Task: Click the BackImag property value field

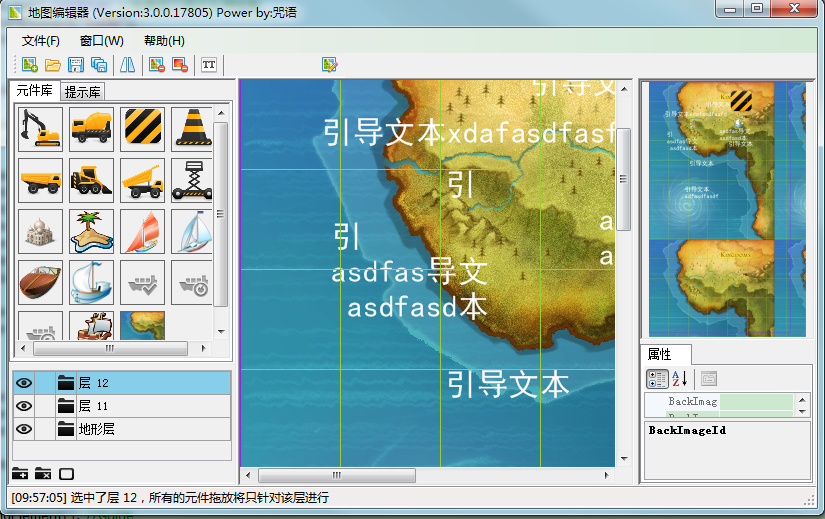Action: (756, 402)
